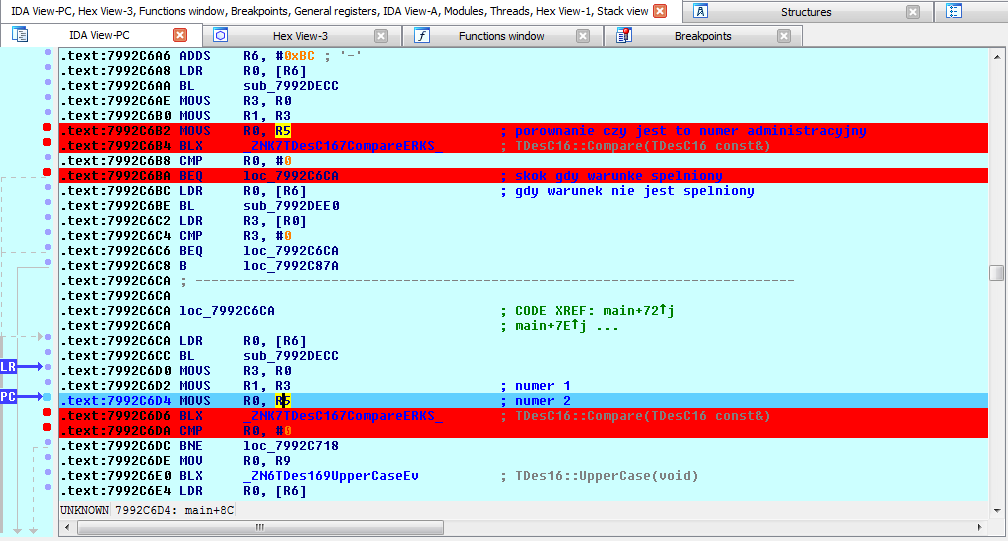
Task: Click the LR register marker
Action: 8,367
